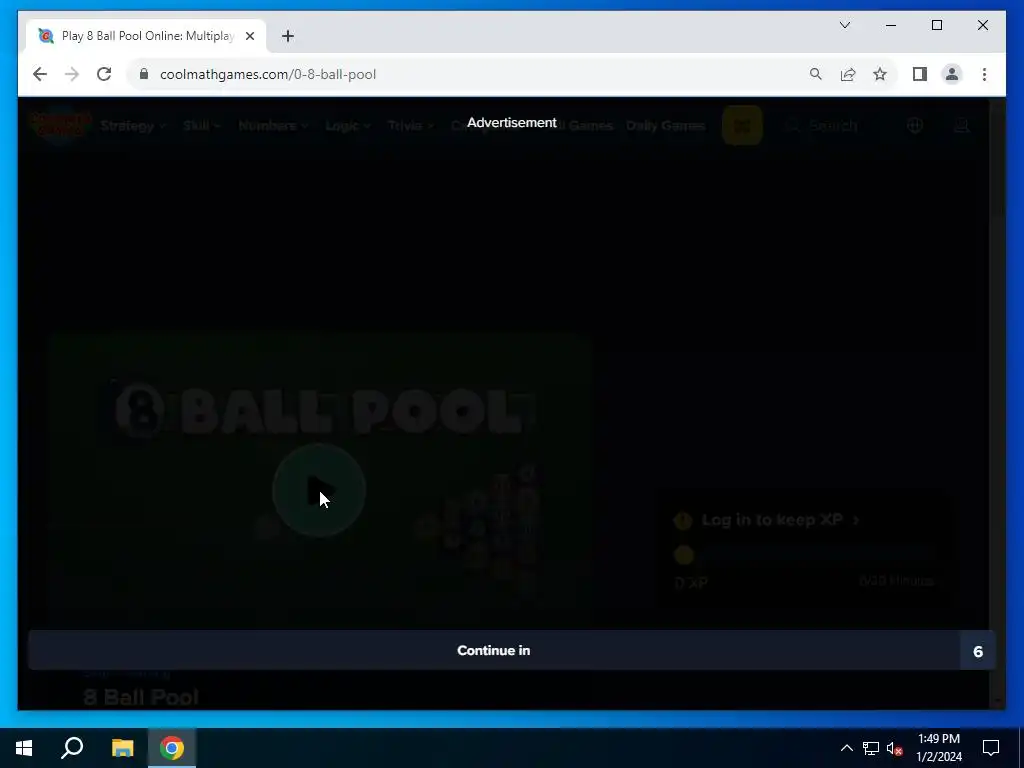Reload the current page
Screen dimensions: 1024x768
click(104, 74)
